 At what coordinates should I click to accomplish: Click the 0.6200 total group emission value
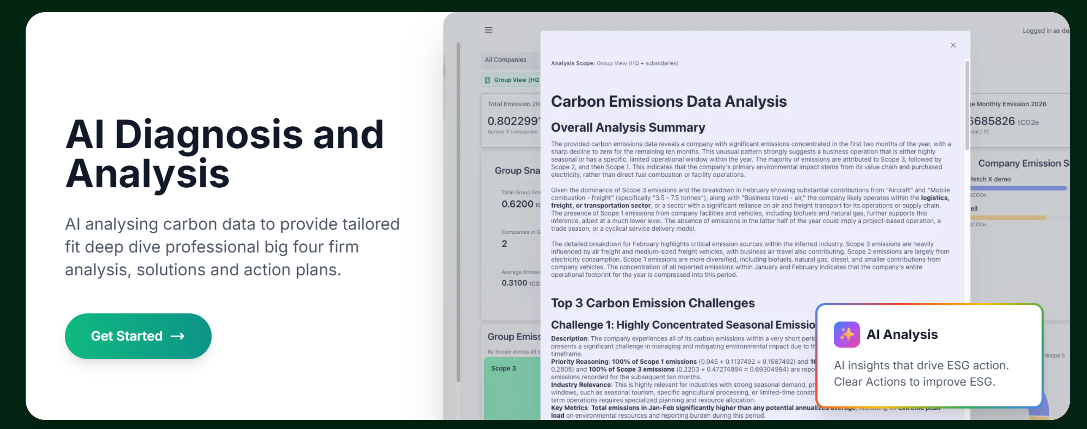click(517, 204)
